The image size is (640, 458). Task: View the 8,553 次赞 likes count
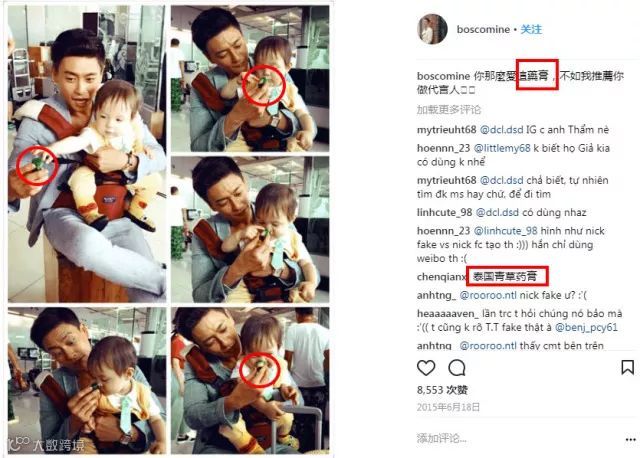tap(442, 390)
